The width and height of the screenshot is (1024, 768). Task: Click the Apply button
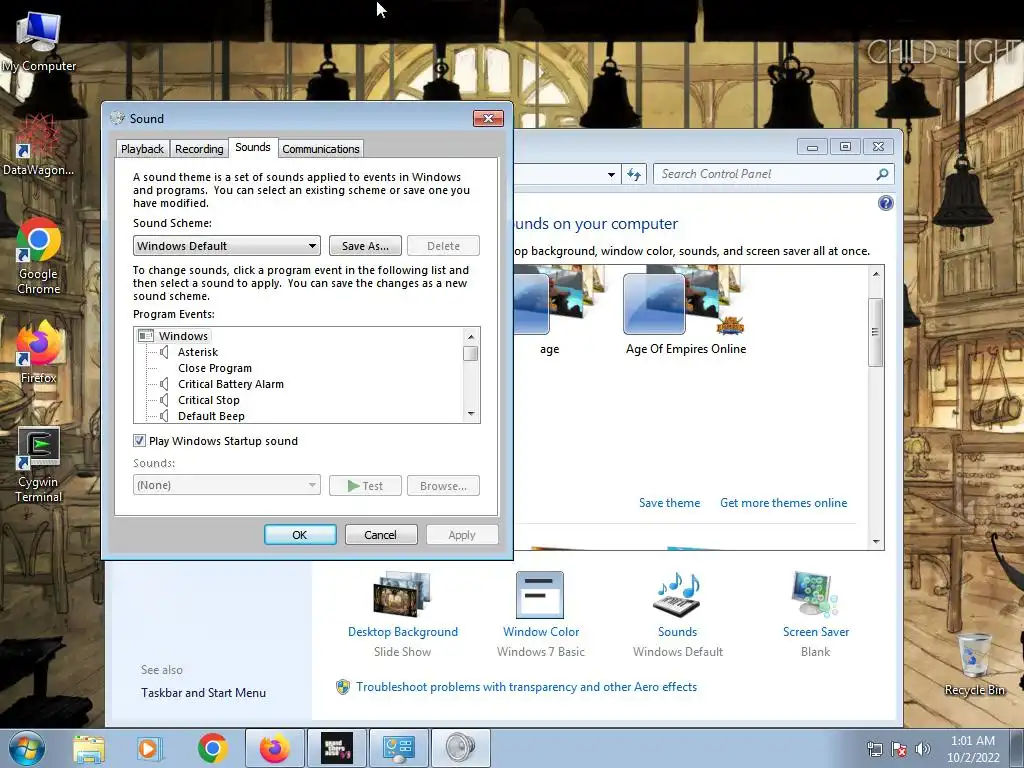click(x=462, y=535)
